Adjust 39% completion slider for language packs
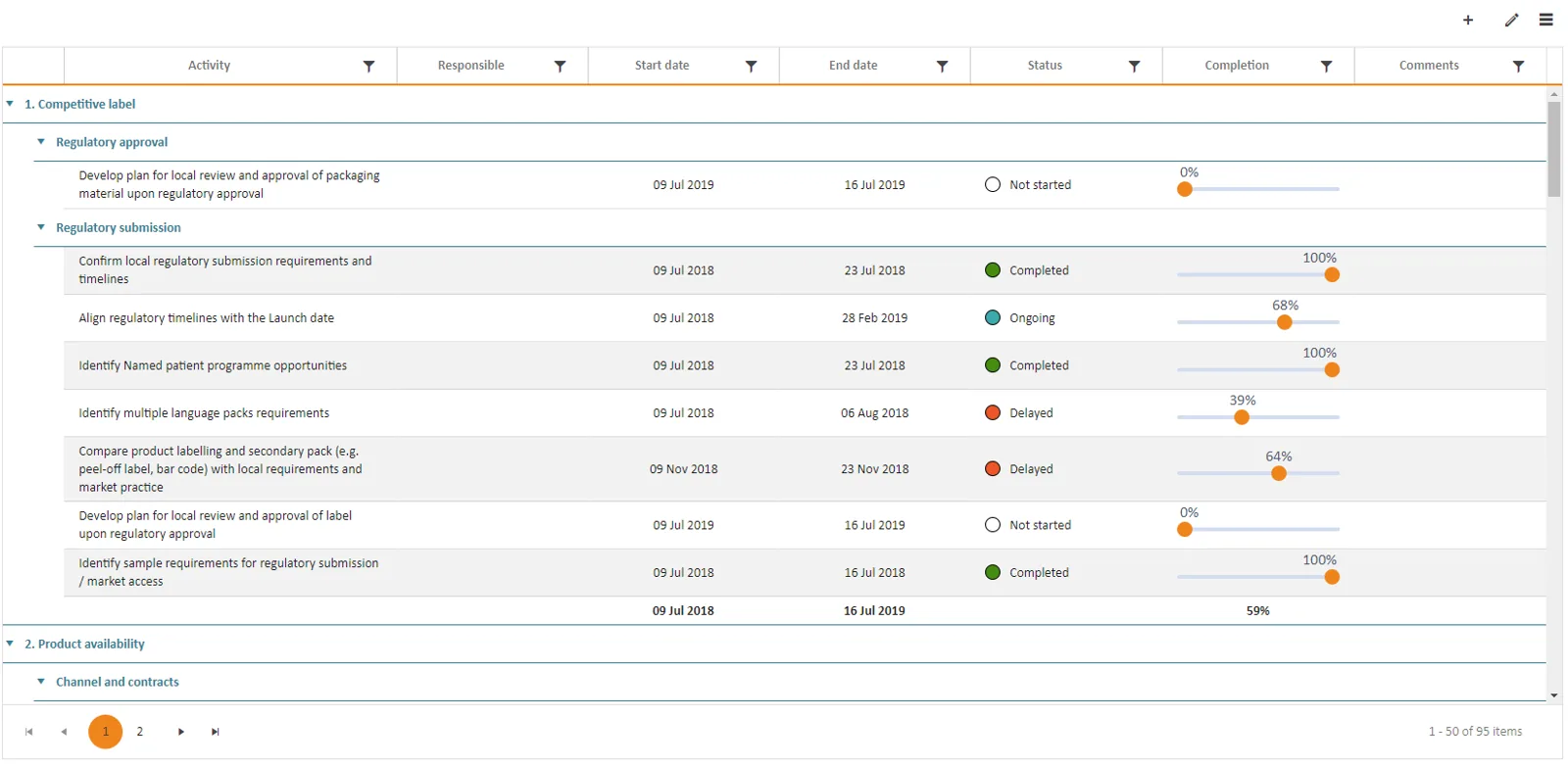Viewport: 1568px width, 766px height. (x=1242, y=417)
